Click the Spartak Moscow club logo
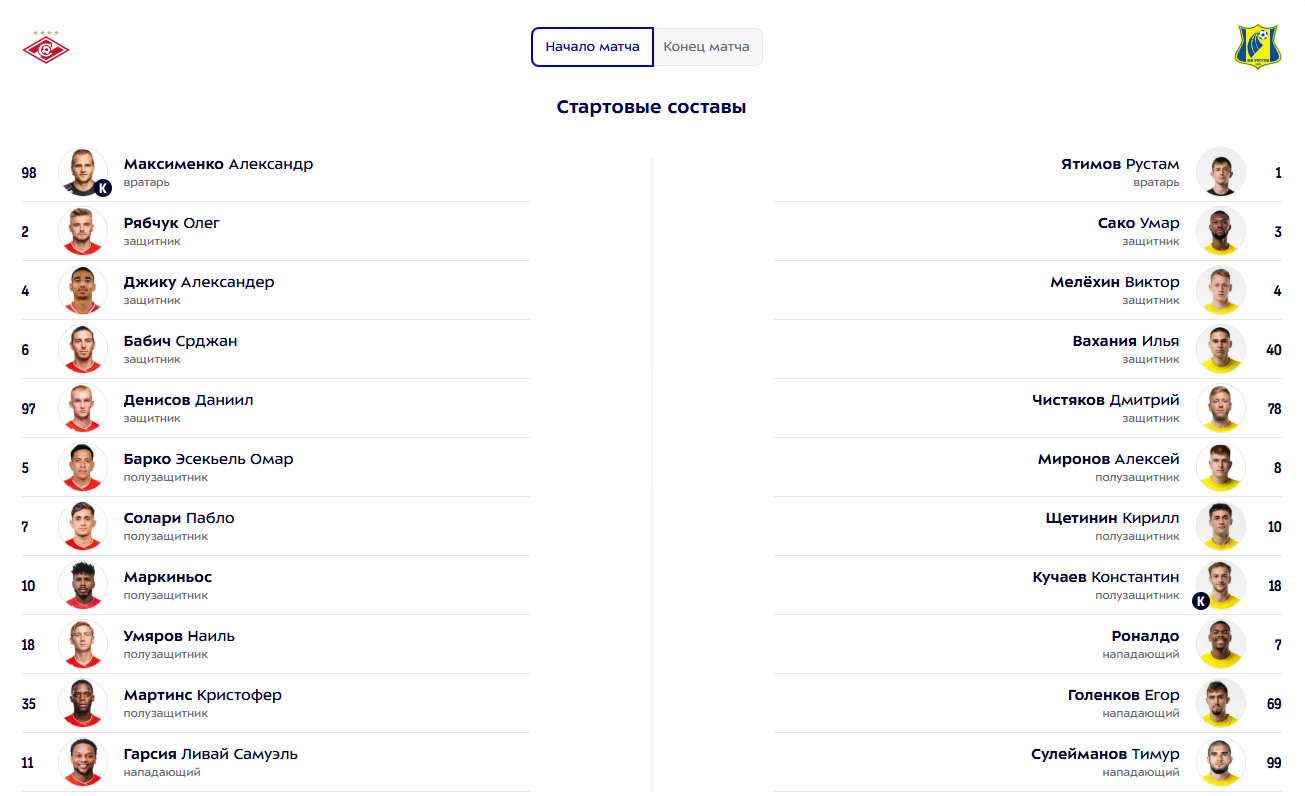 pos(46,47)
